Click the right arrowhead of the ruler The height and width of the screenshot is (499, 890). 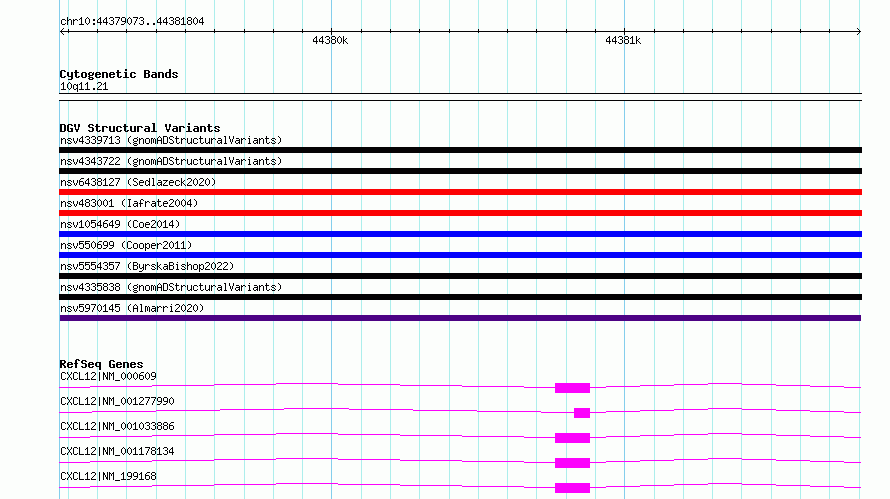[858, 32]
